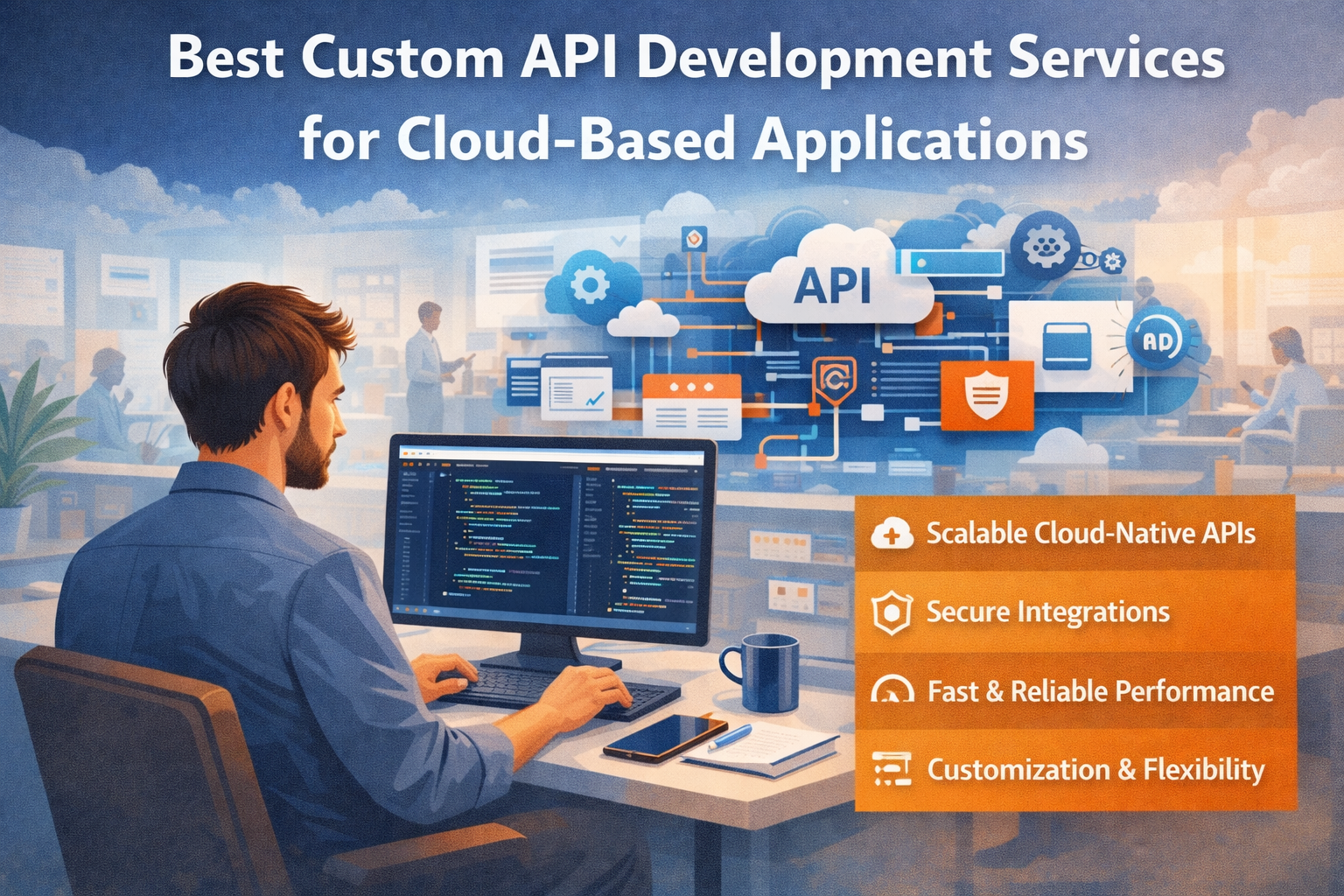Screen dimensions: 1344x896
Task: Click the headline Best Custom API Development Services
Action: (x=696, y=59)
